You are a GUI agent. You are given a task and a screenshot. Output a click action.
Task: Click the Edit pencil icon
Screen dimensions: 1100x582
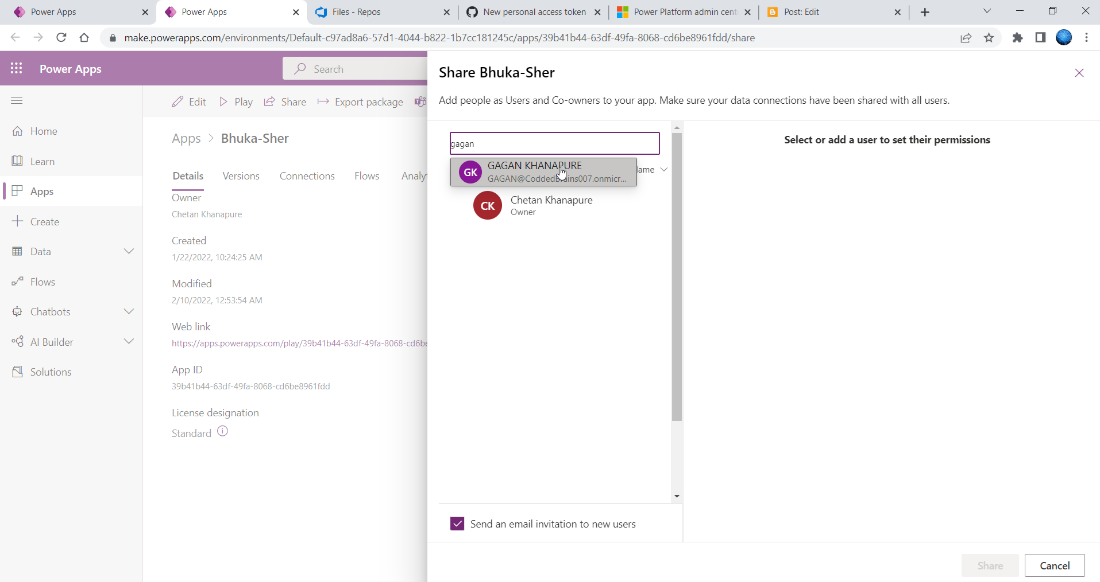click(x=177, y=102)
